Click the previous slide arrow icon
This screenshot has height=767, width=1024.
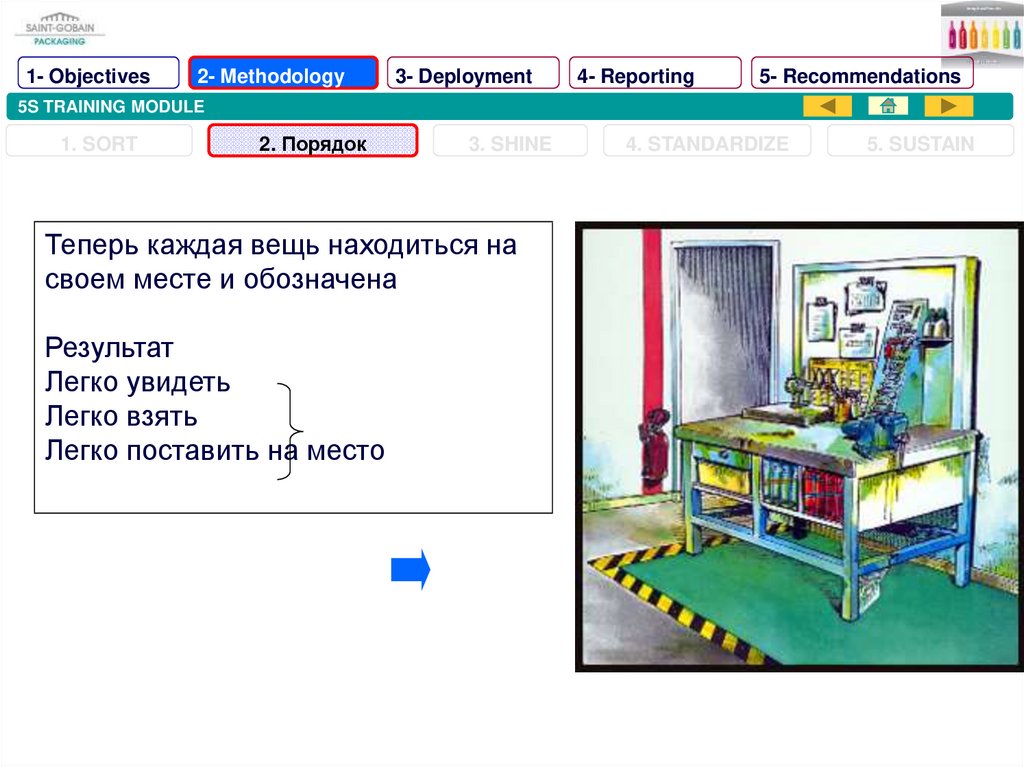point(827,107)
